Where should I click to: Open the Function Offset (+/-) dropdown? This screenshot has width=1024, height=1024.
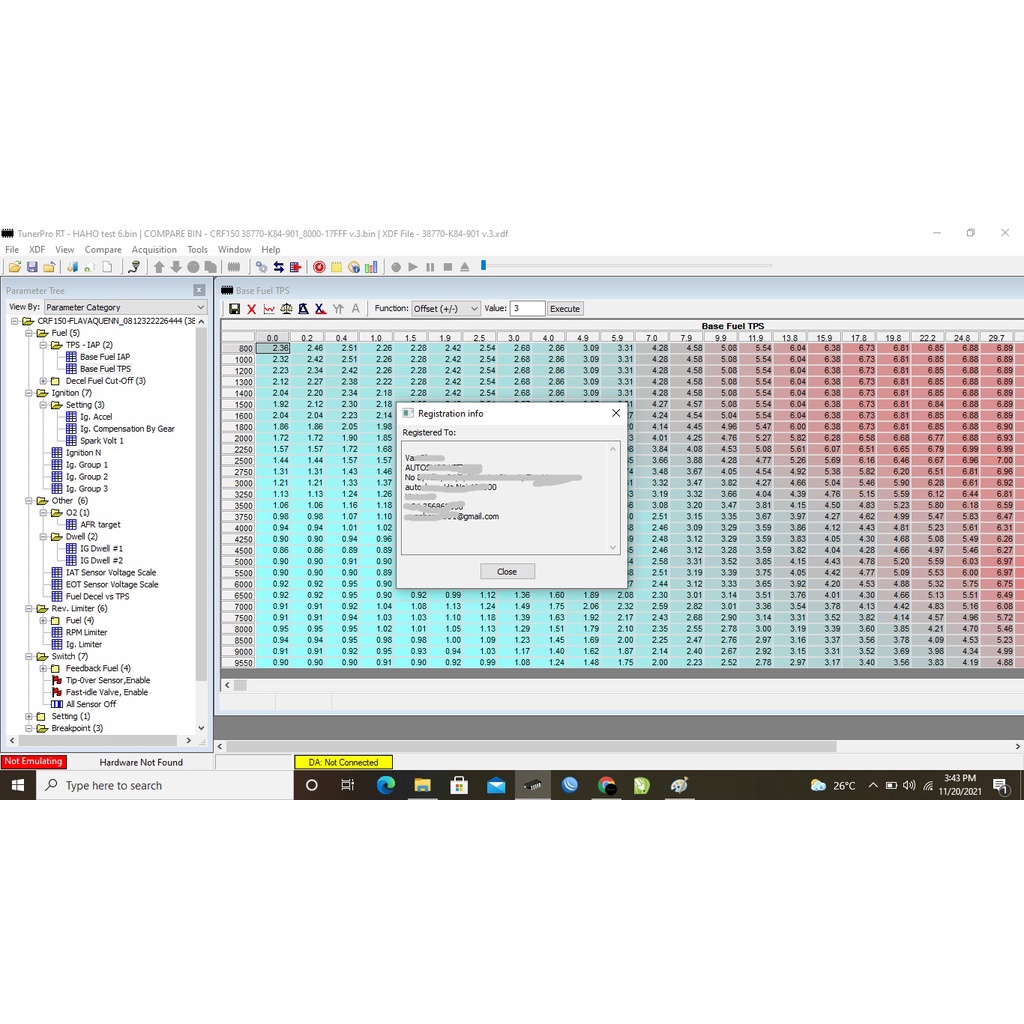point(446,309)
